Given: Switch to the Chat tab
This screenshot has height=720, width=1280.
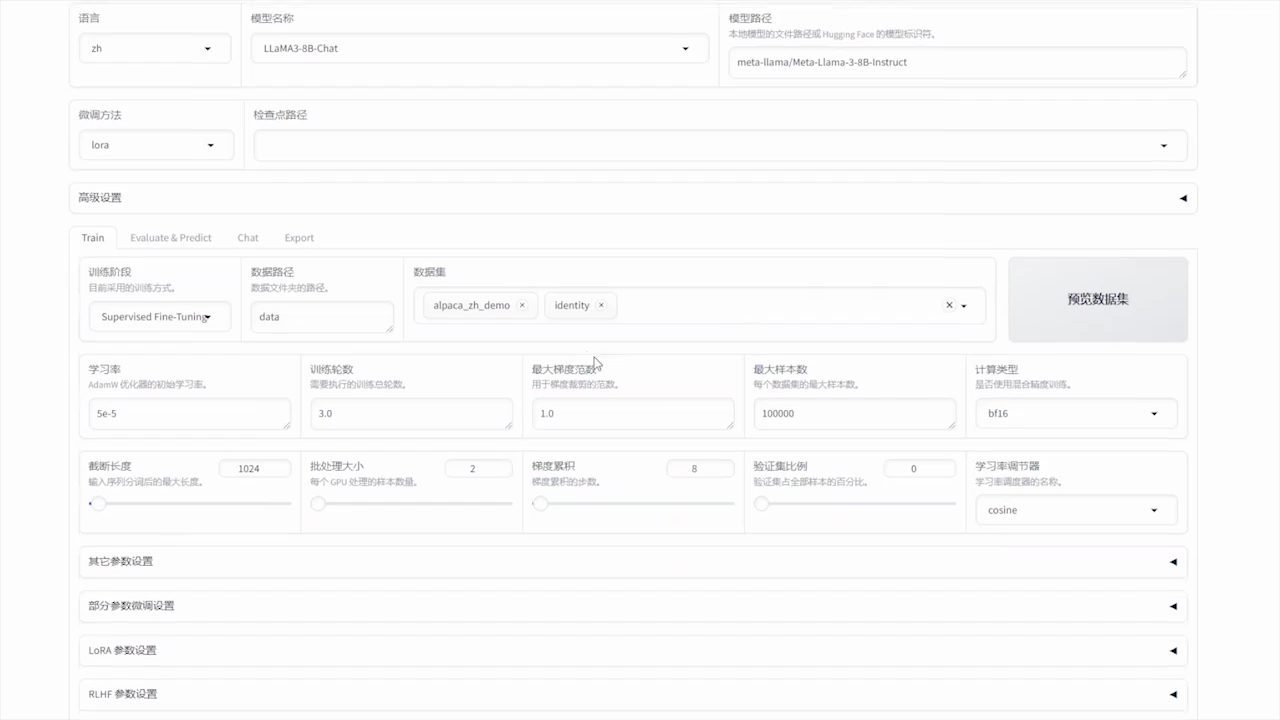Looking at the screenshot, I should (248, 238).
